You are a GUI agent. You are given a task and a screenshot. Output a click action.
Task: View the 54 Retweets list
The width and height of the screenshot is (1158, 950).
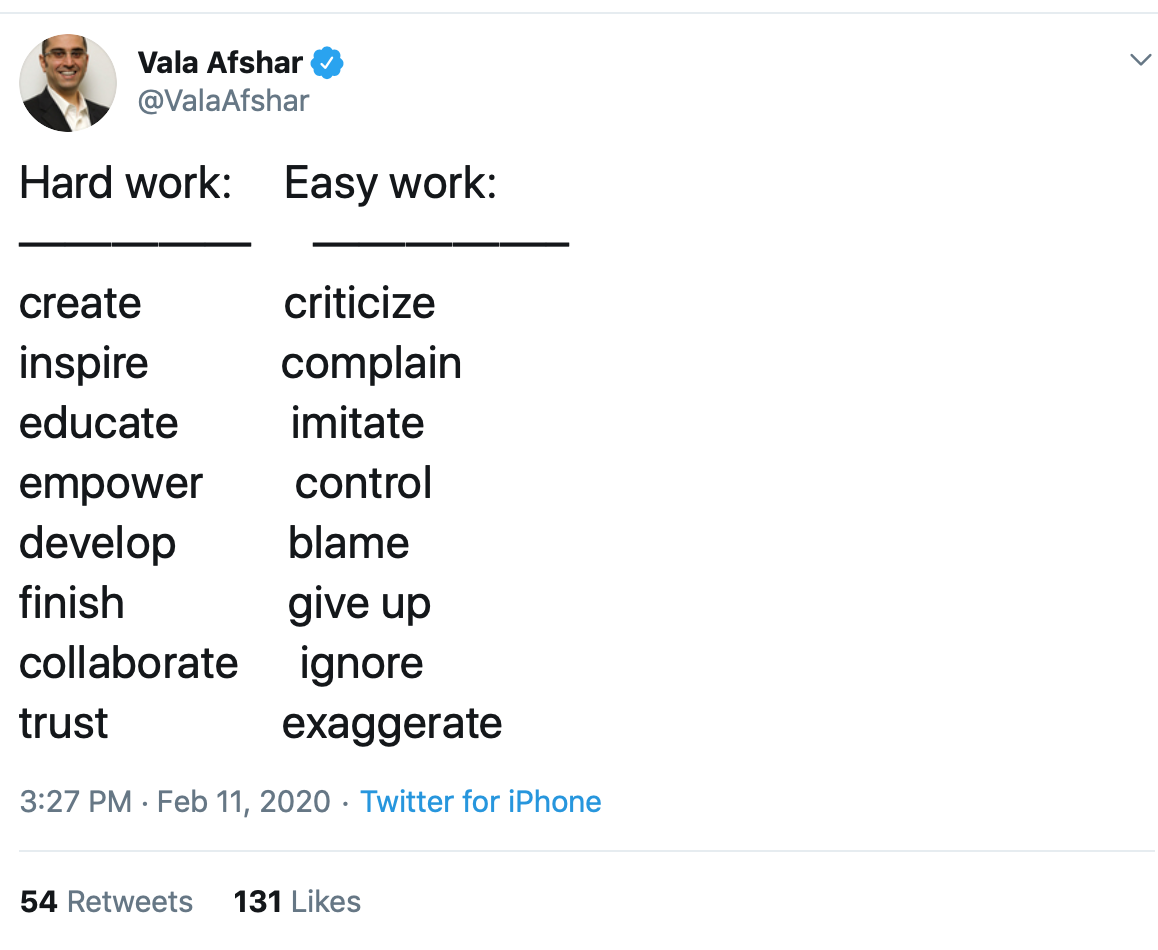click(106, 902)
